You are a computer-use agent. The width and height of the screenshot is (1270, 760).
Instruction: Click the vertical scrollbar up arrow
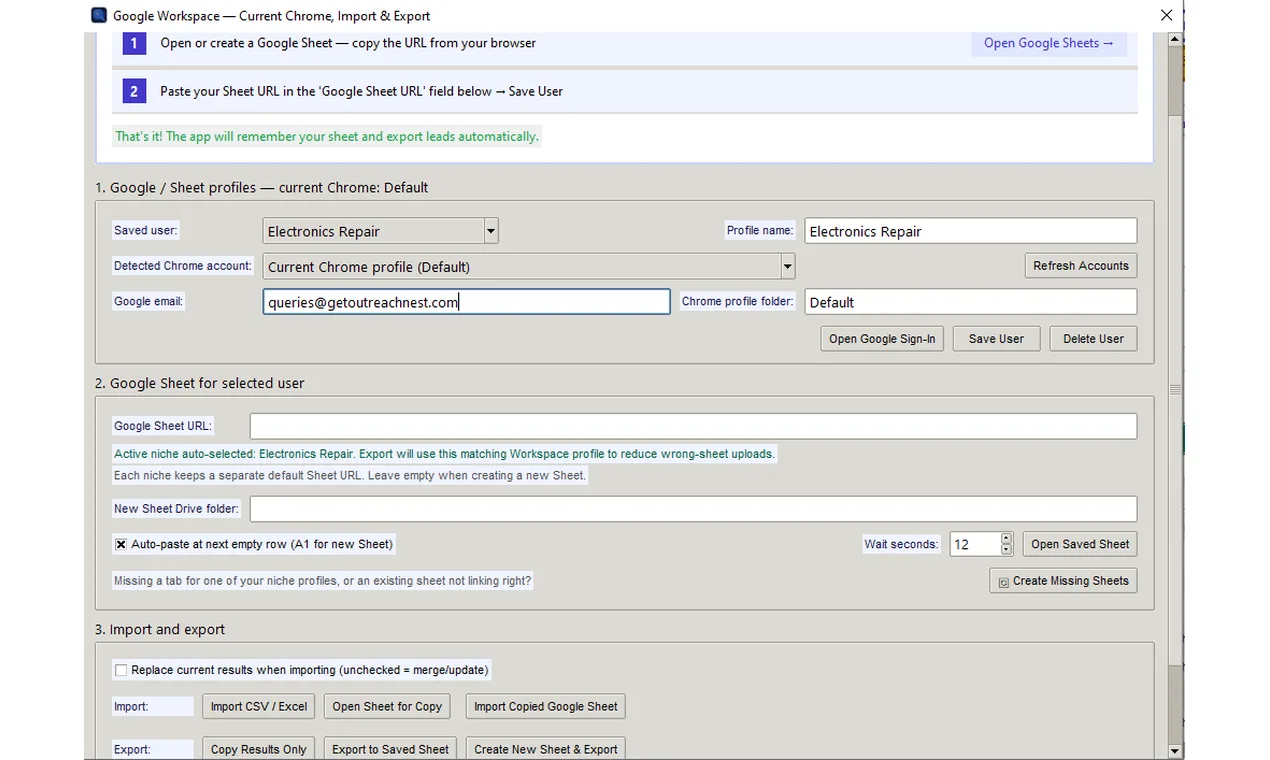1175,39
